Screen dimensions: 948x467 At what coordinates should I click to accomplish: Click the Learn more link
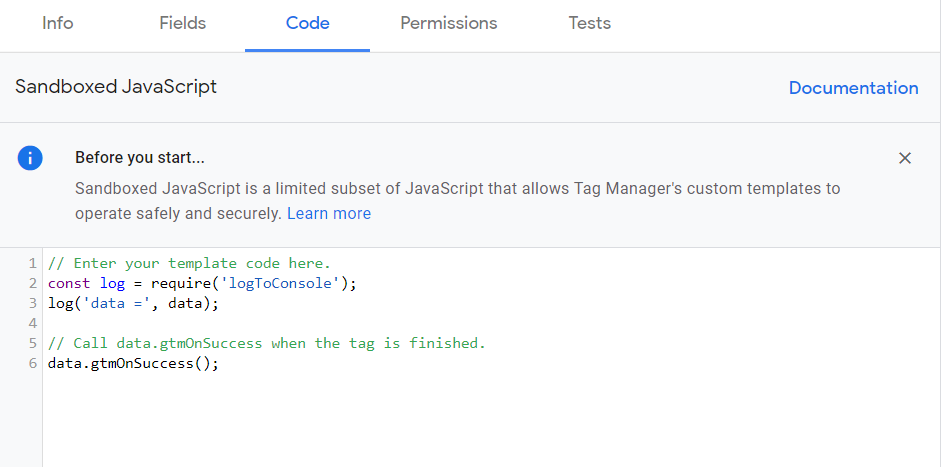click(x=329, y=214)
